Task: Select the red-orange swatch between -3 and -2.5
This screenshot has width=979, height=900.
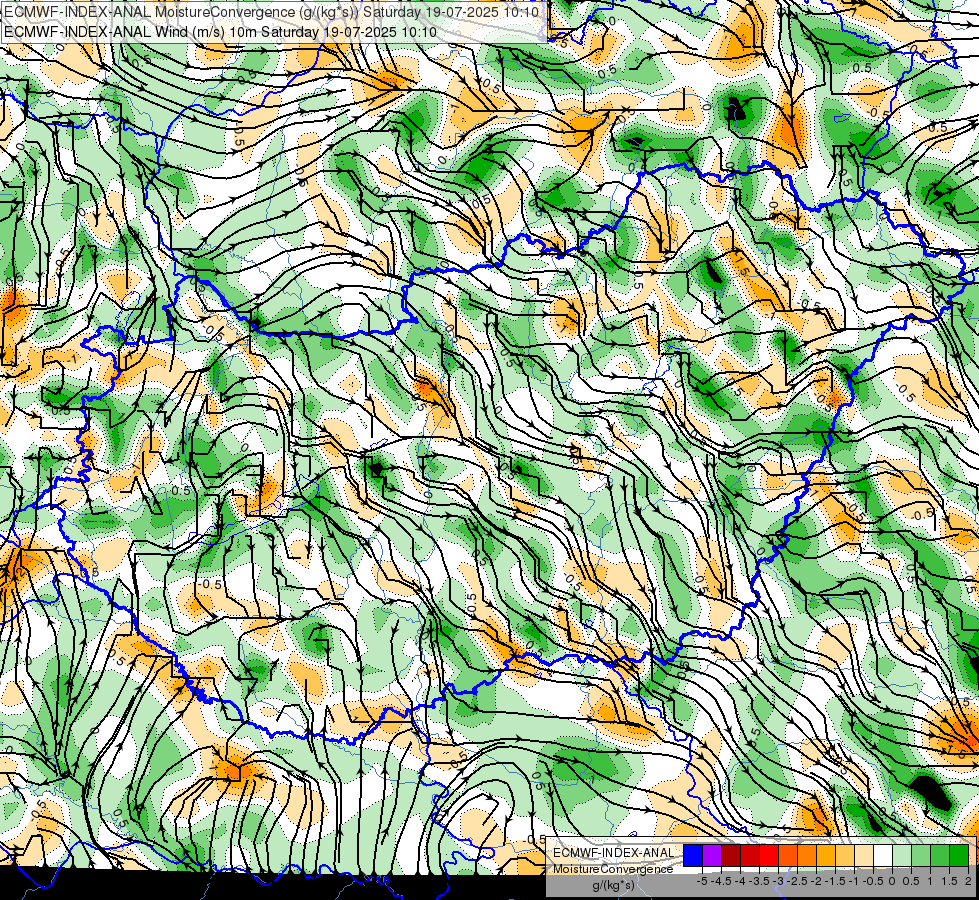Action: tap(788, 856)
